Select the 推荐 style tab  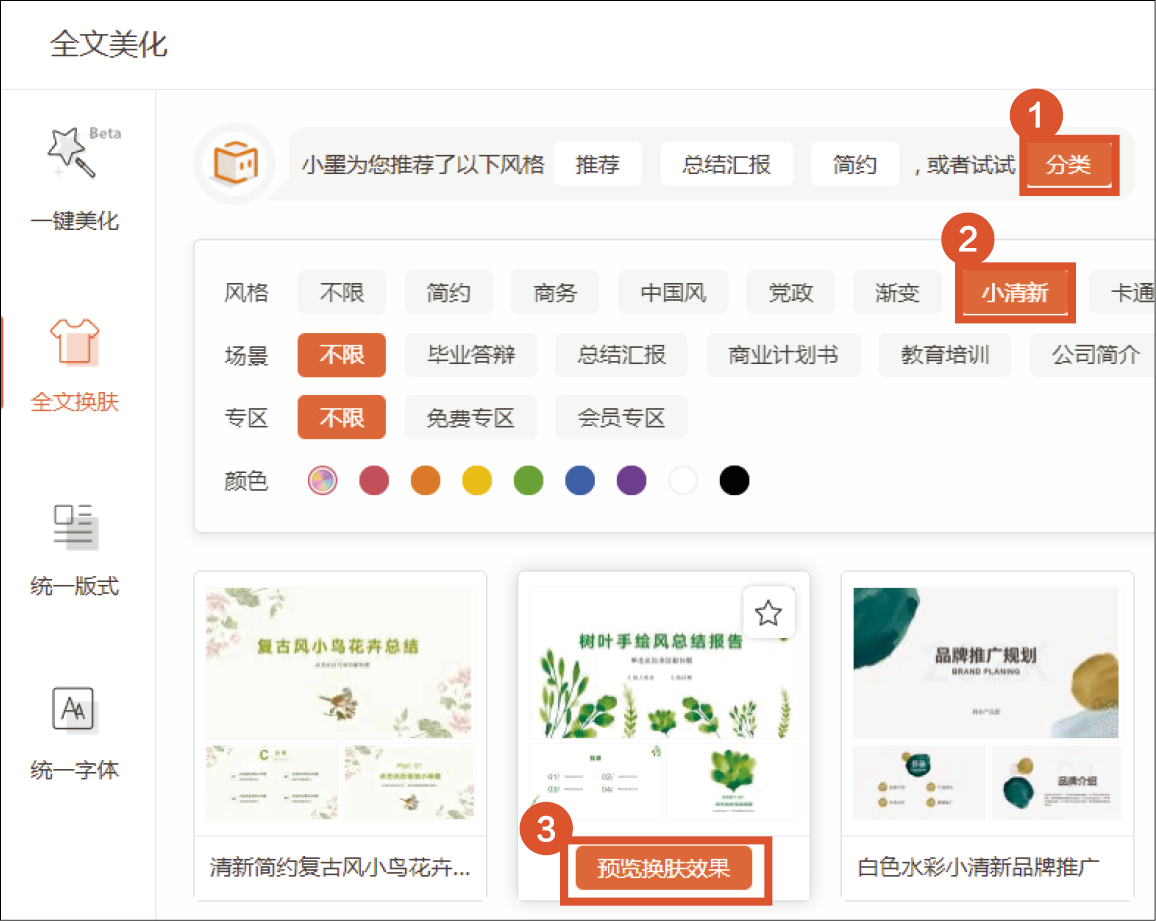597,165
